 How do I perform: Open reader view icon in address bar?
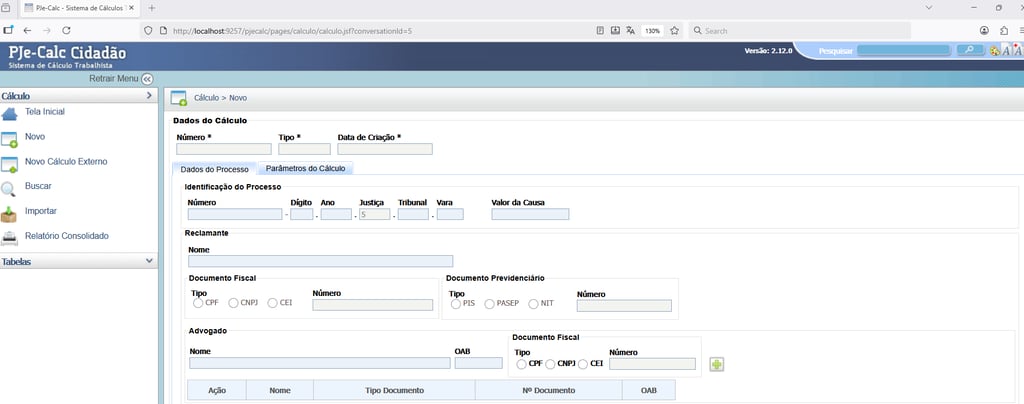(600, 30)
